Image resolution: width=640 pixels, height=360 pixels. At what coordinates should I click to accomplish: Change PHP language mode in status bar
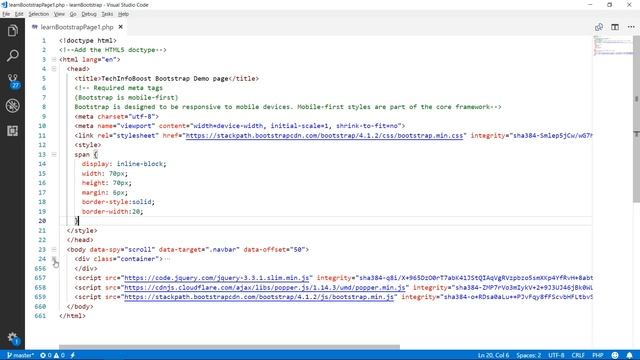click(x=598, y=355)
